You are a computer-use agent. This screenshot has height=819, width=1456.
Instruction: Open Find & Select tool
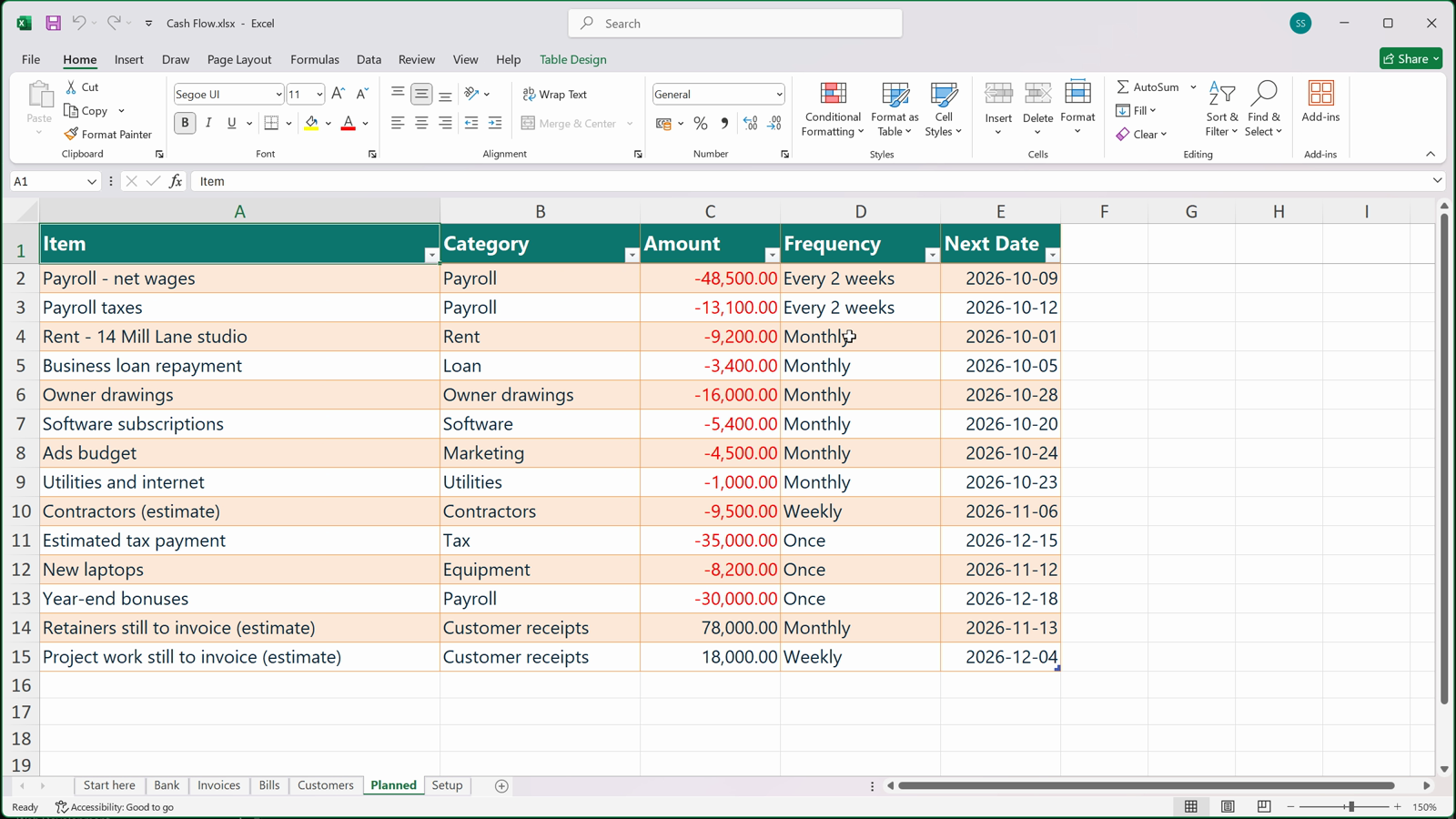click(x=1264, y=109)
